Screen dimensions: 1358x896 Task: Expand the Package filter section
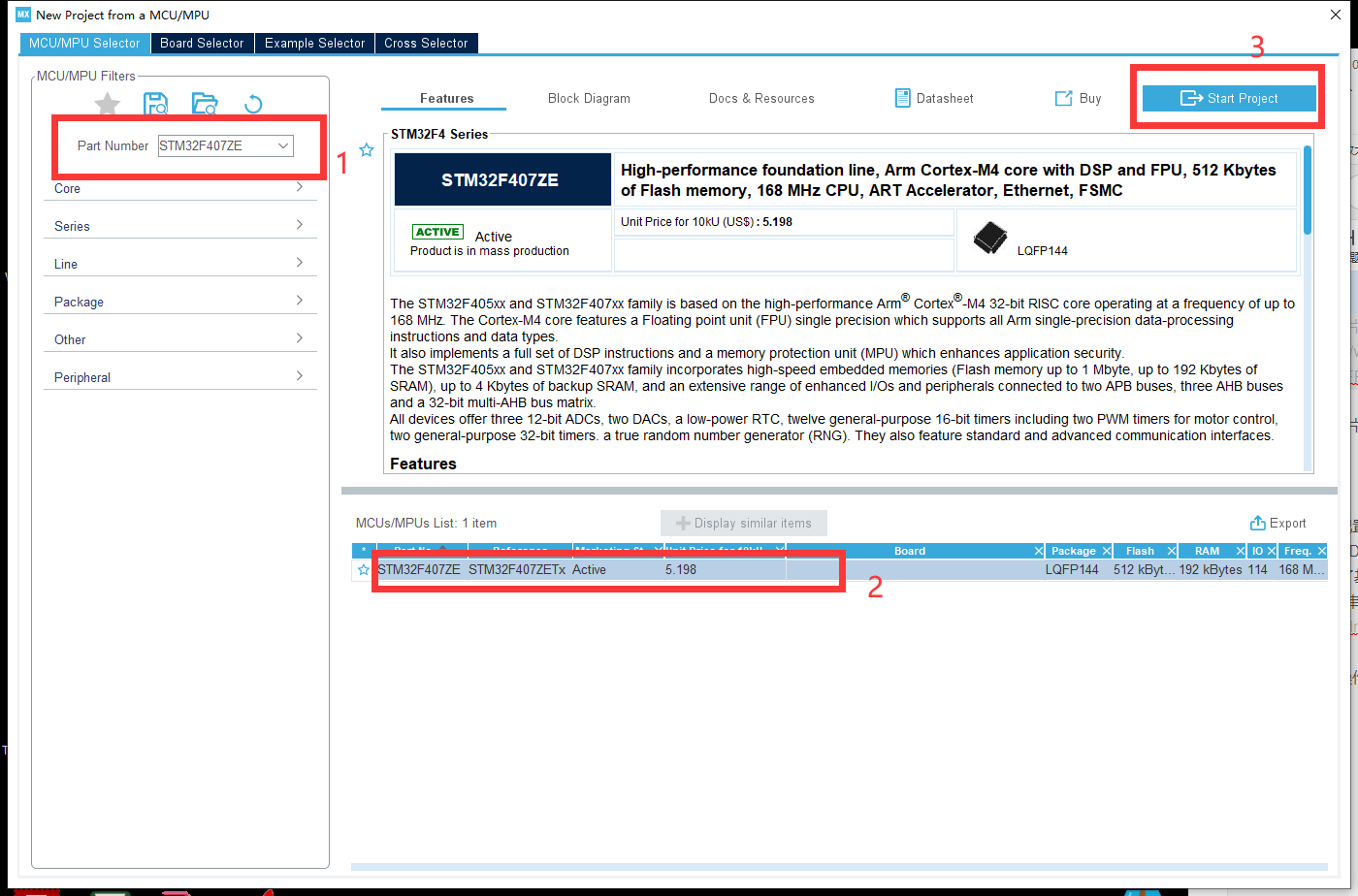pos(180,302)
